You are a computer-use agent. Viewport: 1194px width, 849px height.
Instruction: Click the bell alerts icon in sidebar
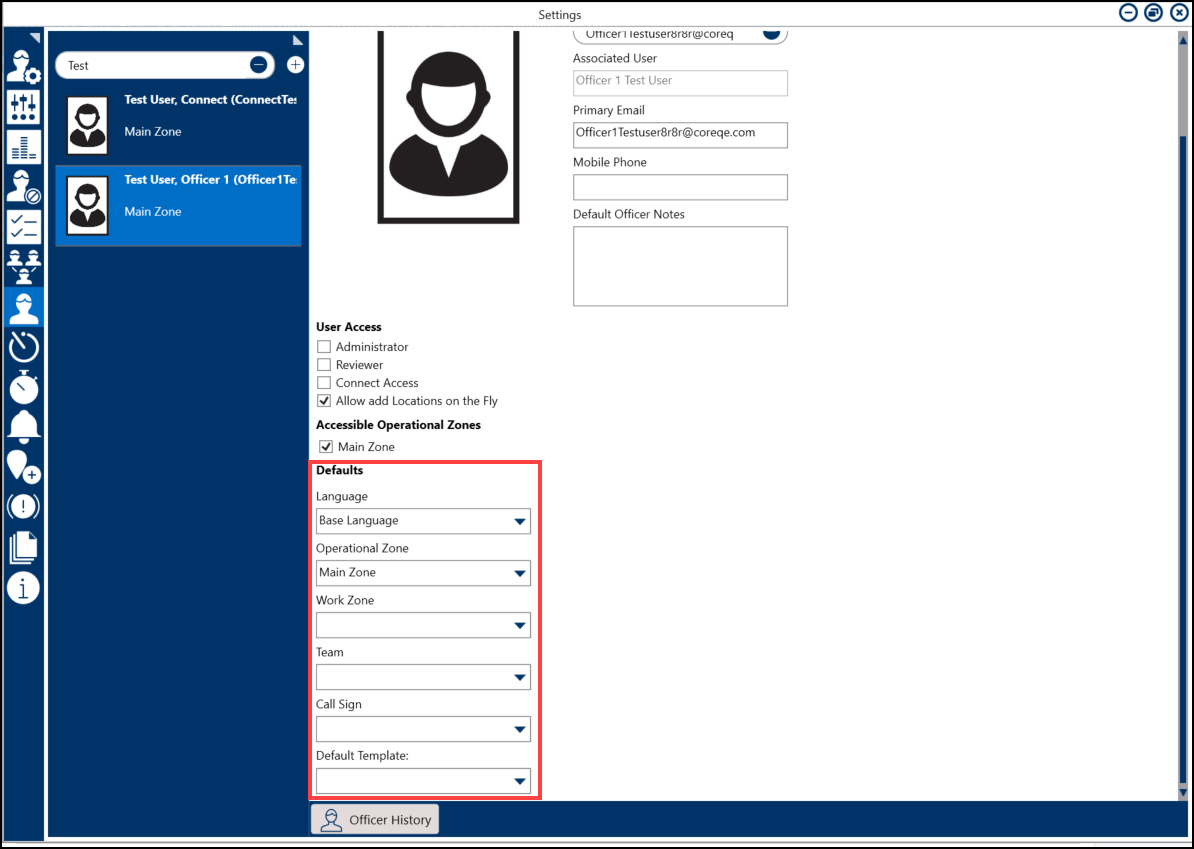tap(23, 426)
